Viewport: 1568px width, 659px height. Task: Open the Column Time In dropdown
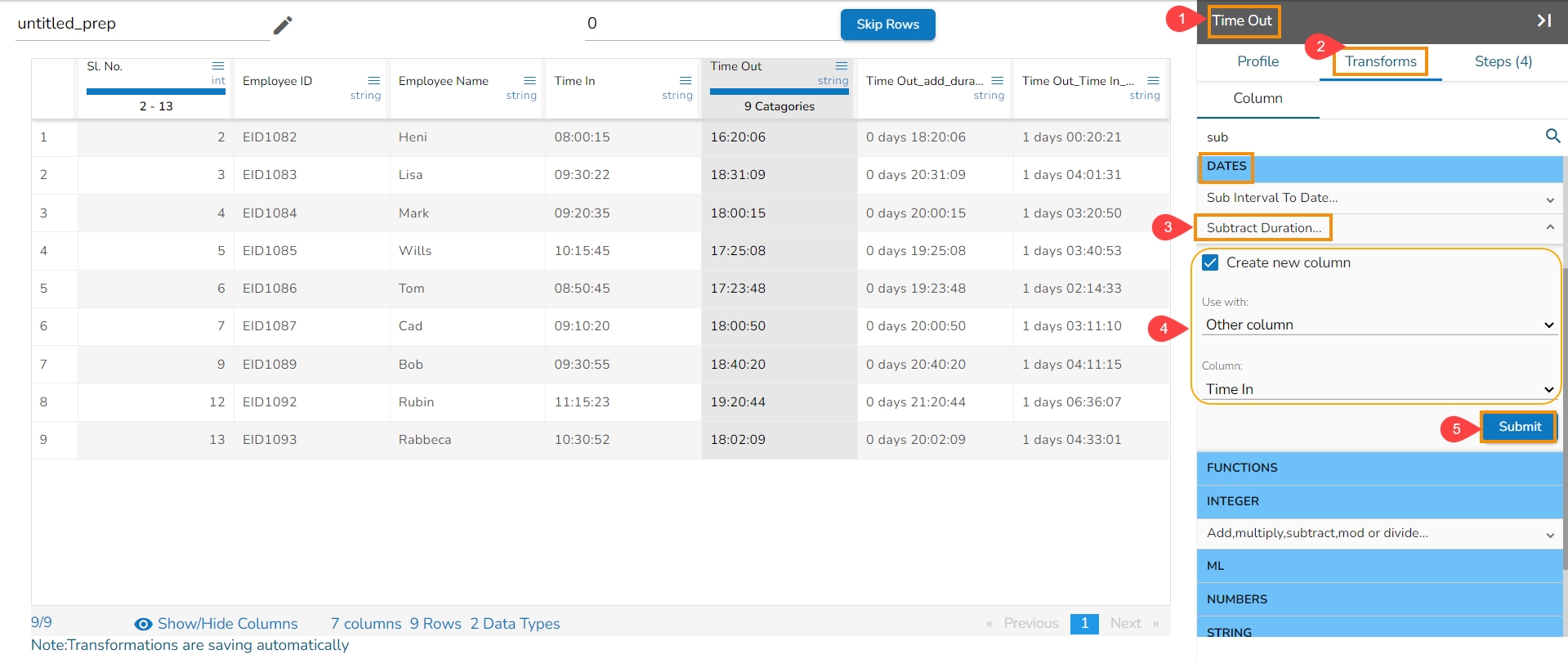(1379, 389)
